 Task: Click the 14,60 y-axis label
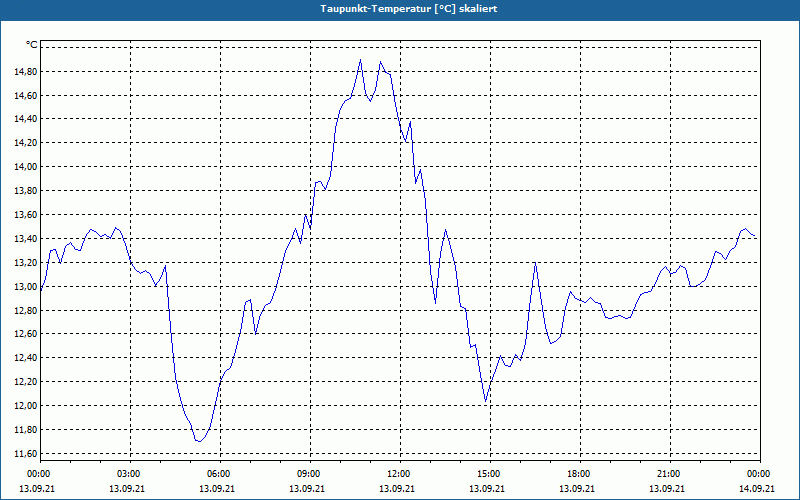tap(25, 95)
